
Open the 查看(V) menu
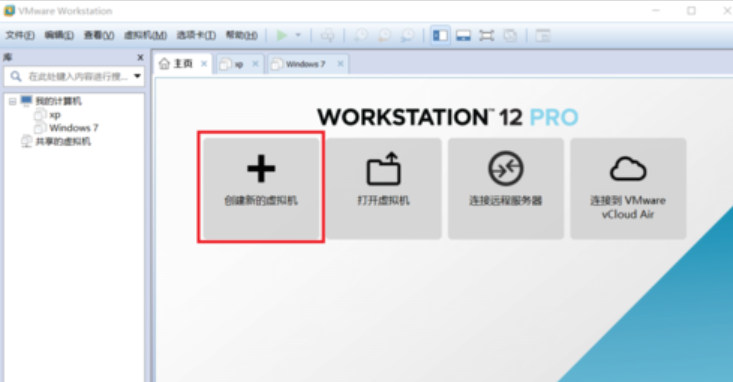(x=99, y=36)
